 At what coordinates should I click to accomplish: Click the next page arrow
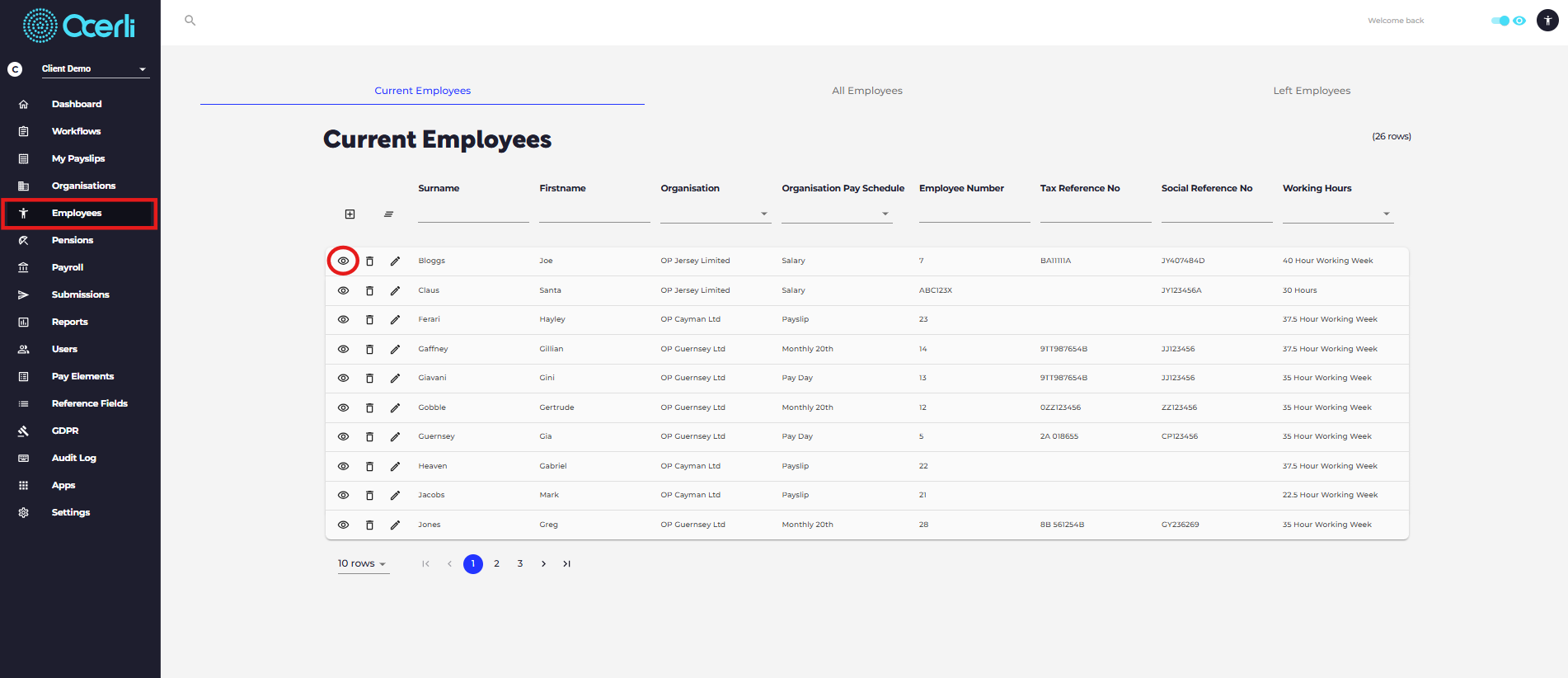coord(543,563)
